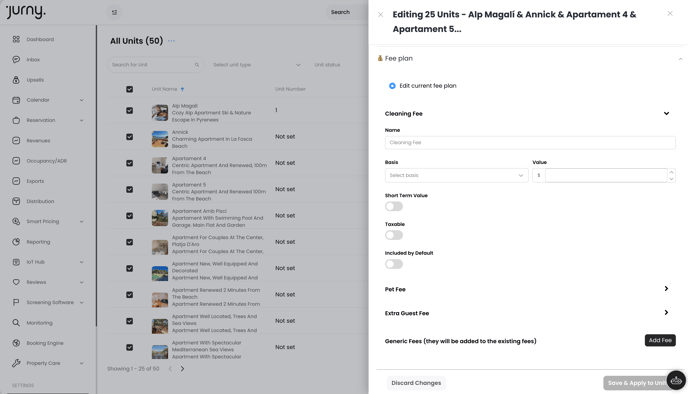This screenshot has height=394, width=688.
Task: Open the Select basis dropdown
Action: (x=456, y=175)
